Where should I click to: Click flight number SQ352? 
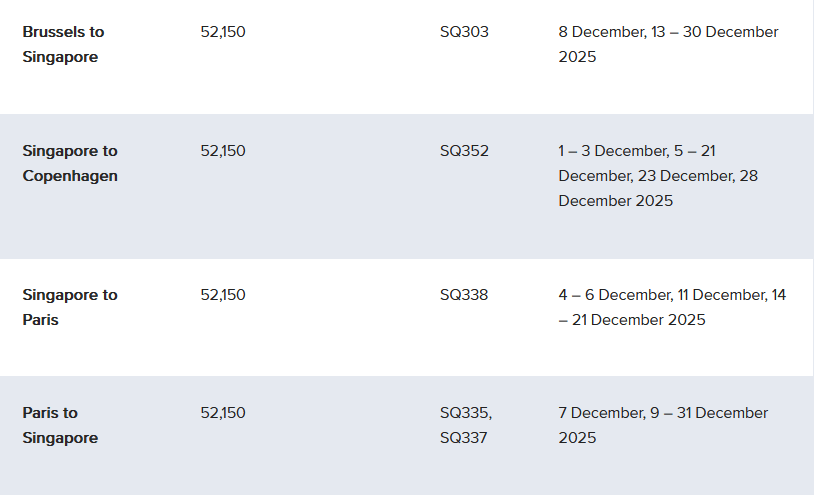pyautogui.click(x=464, y=151)
